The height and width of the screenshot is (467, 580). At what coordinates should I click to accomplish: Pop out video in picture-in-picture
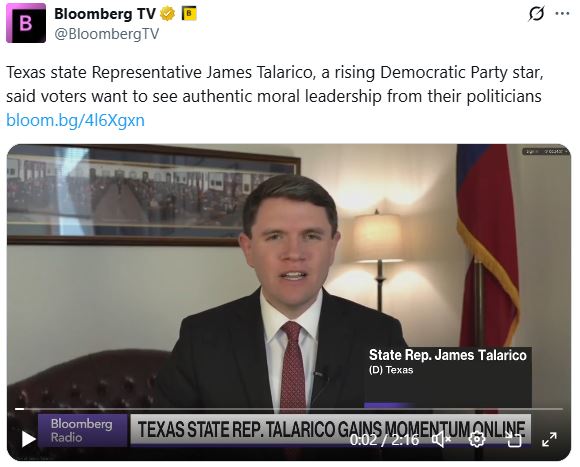click(x=513, y=439)
